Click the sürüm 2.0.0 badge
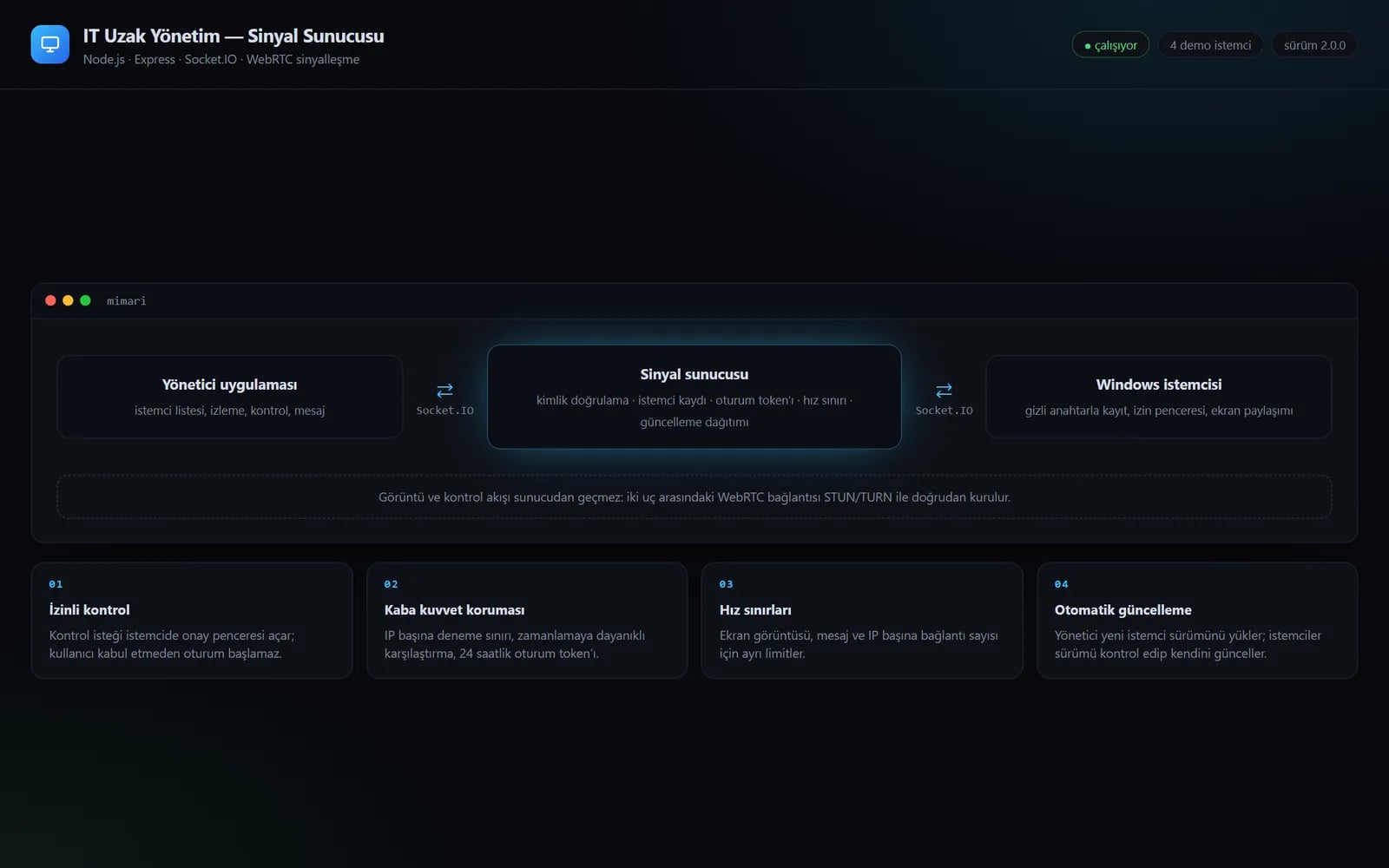Image resolution: width=1389 pixels, height=868 pixels. click(x=1314, y=45)
